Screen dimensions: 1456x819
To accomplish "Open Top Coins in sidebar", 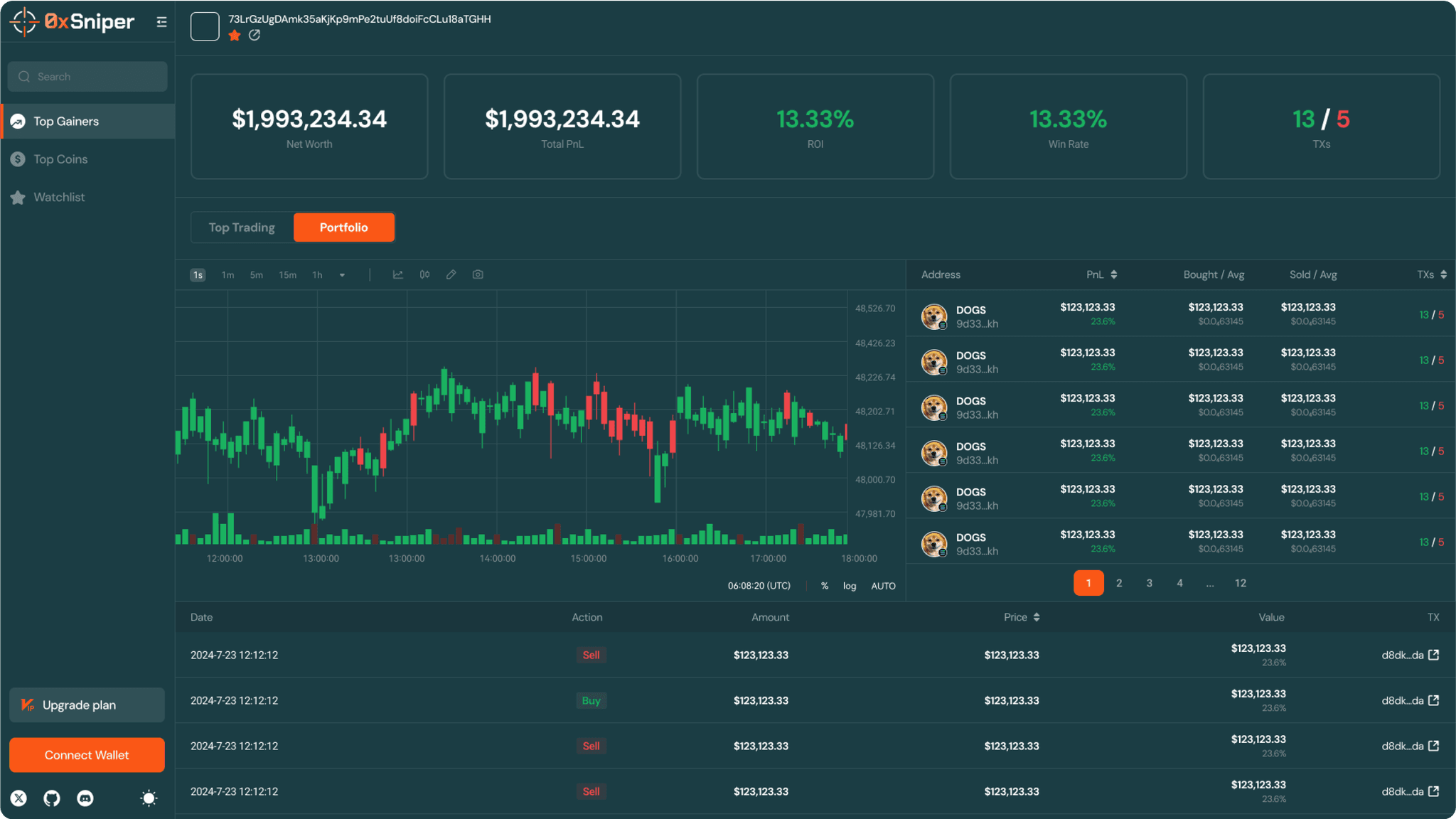I will coord(60,159).
